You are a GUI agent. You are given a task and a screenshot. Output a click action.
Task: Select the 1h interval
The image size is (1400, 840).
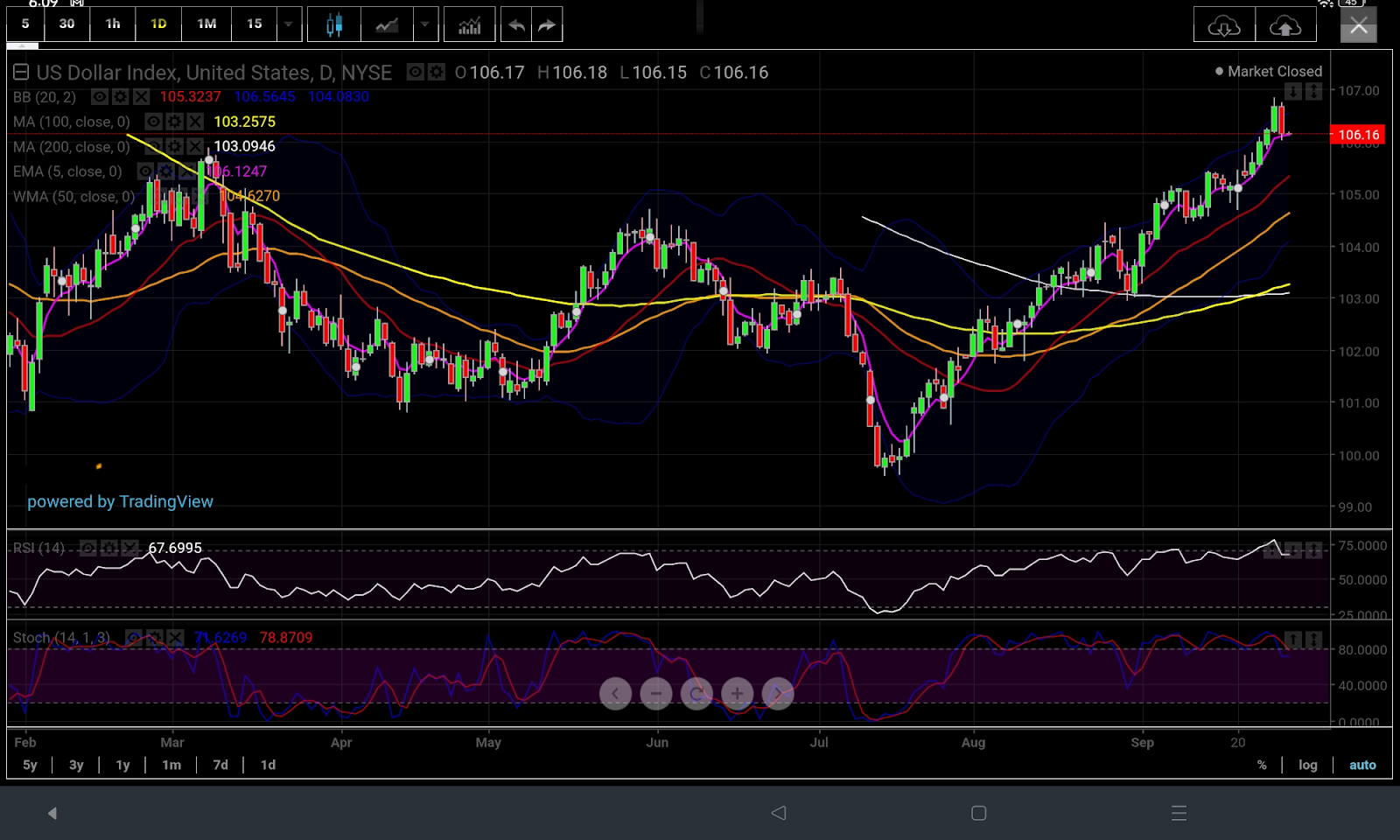[x=113, y=24]
